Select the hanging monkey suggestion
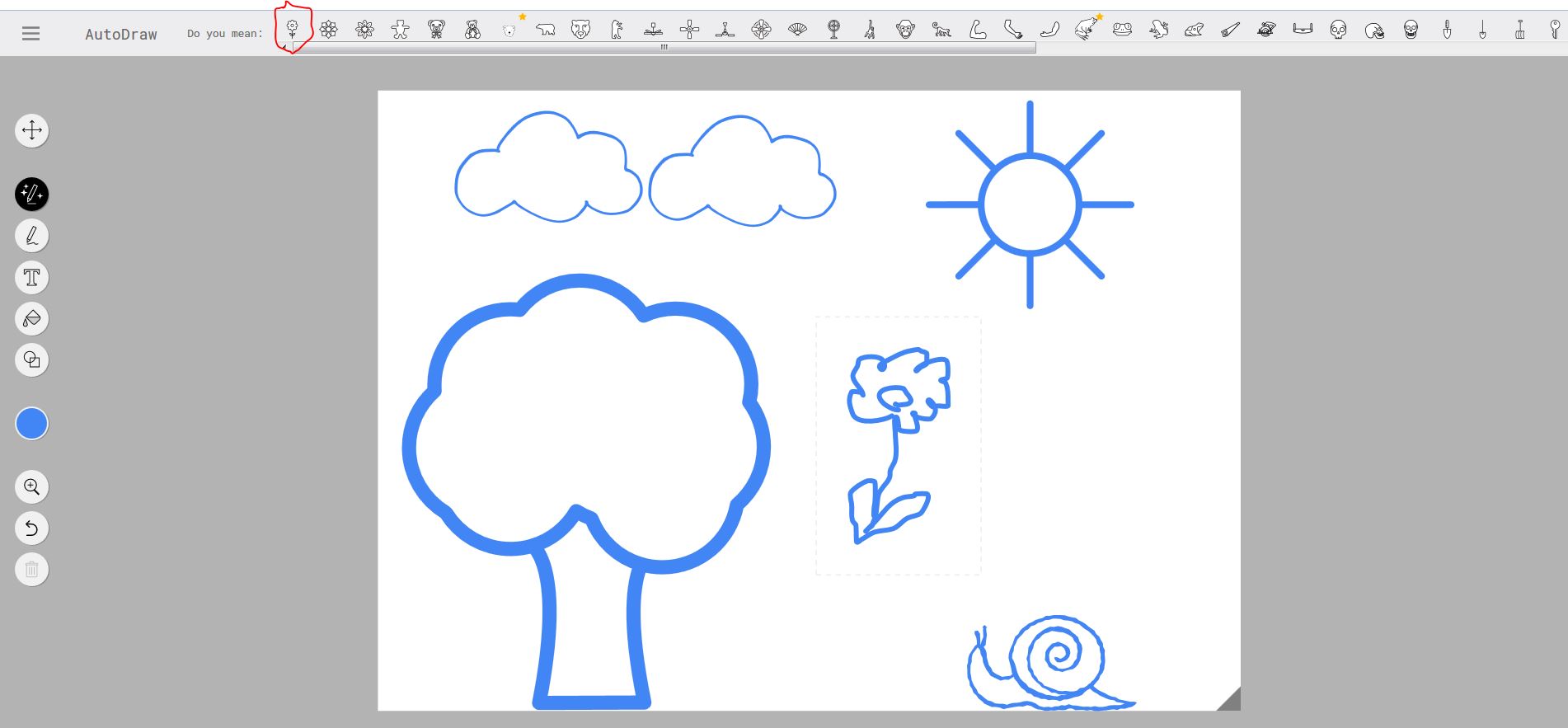Image resolution: width=1568 pixels, height=728 pixels. coord(870,31)
